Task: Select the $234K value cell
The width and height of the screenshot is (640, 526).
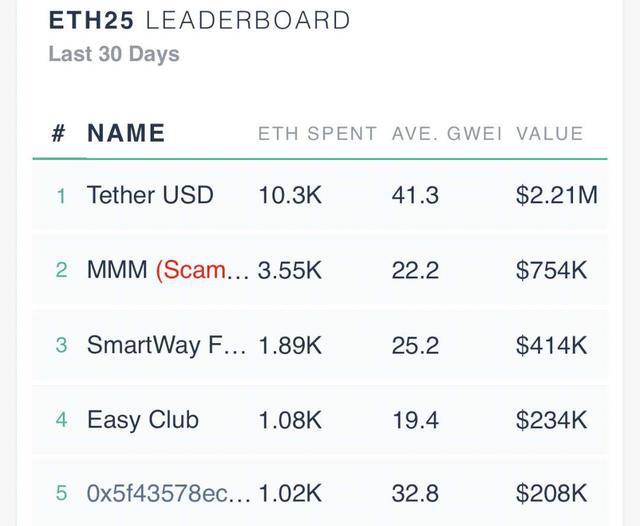Action: point(551,420)
